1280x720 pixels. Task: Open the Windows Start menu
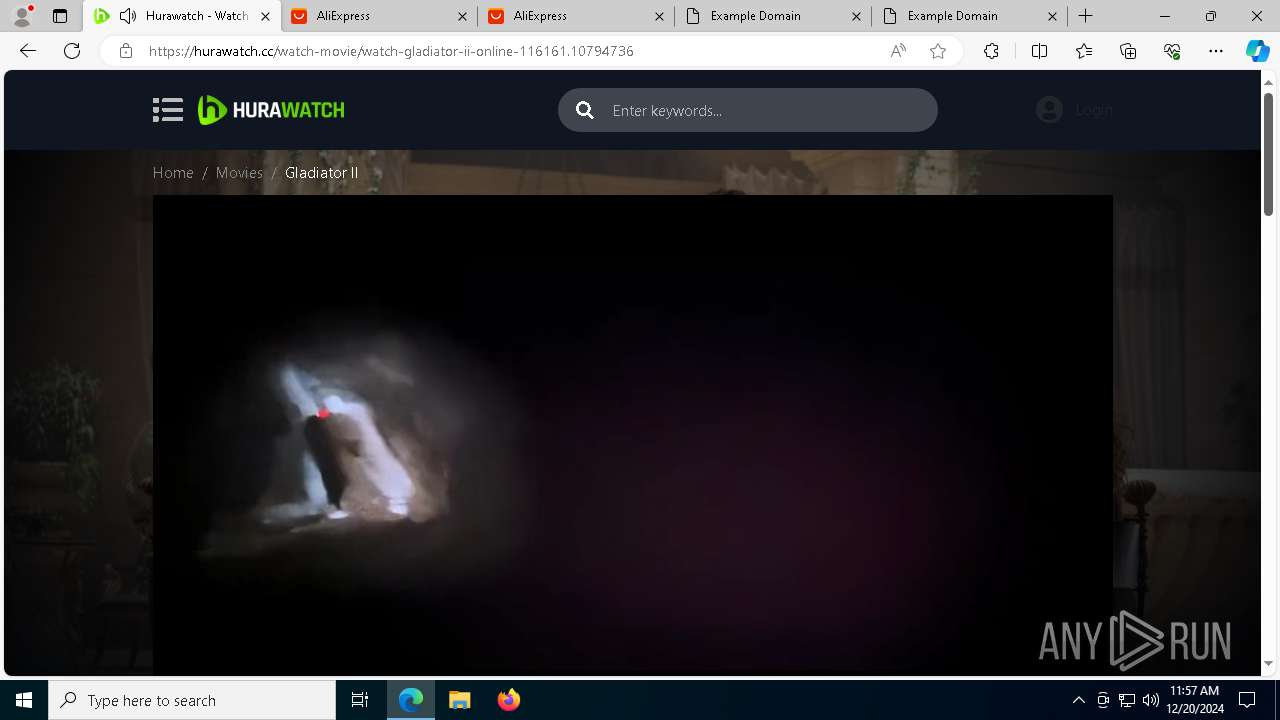[24, 700]
